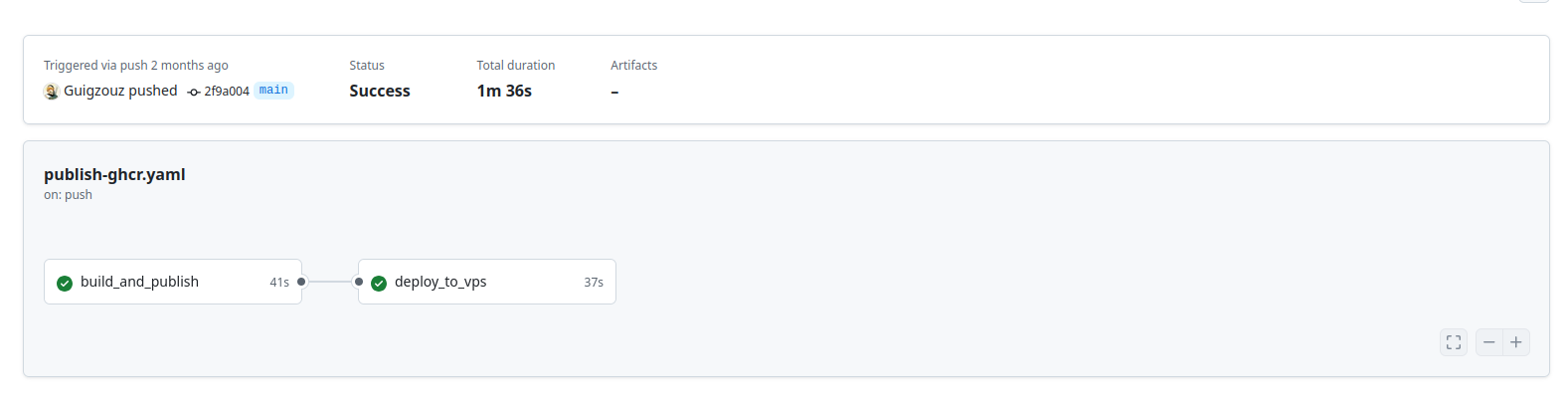Click the Success status text
The image size is (1568, 406).
(x=380, y=91)
